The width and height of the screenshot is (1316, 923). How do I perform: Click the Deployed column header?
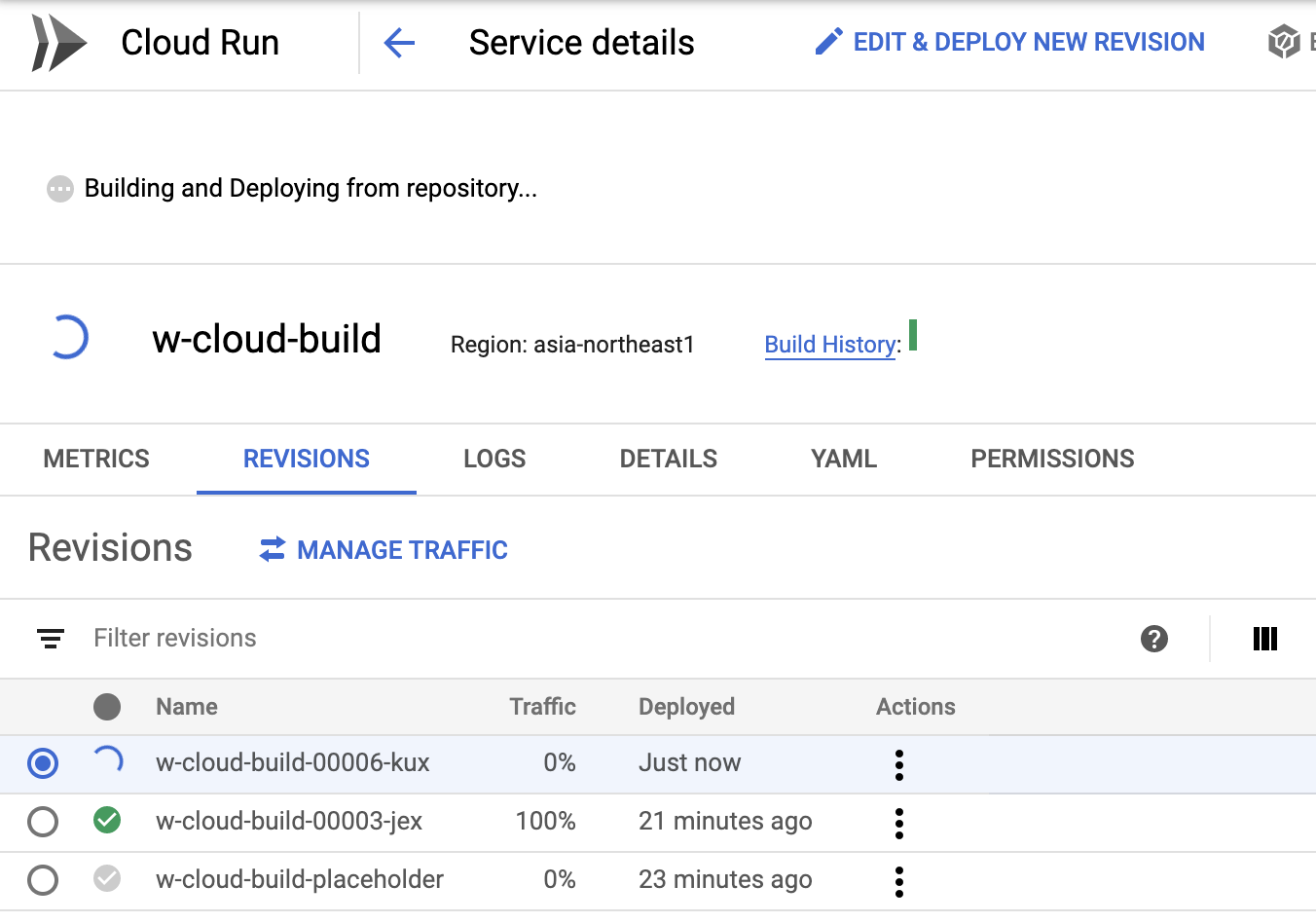686,707
